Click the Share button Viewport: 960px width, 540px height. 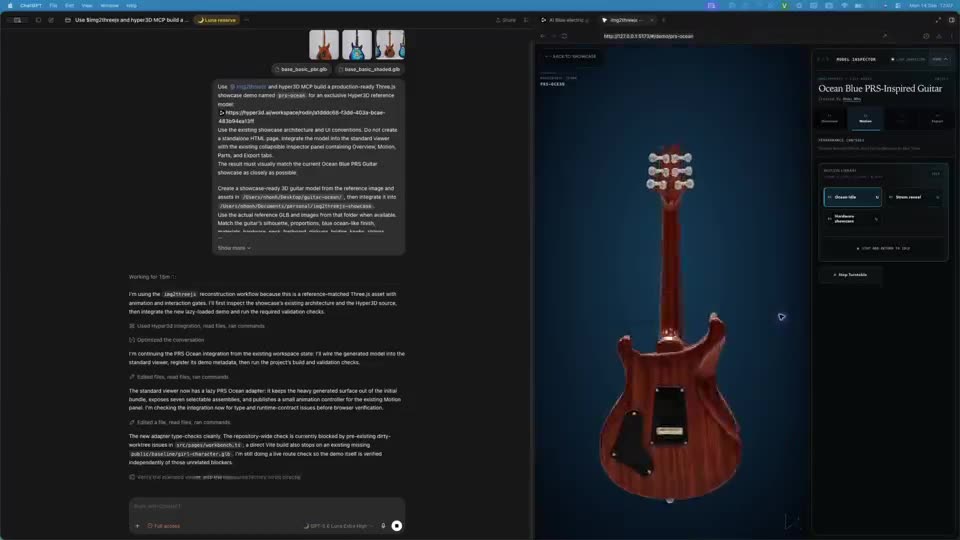[x=506, y=20]
